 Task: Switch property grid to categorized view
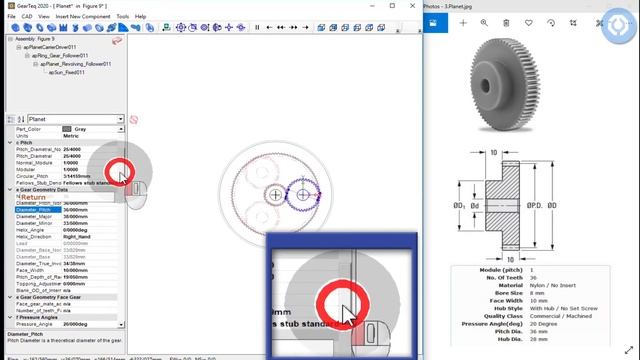pos(11,119)
